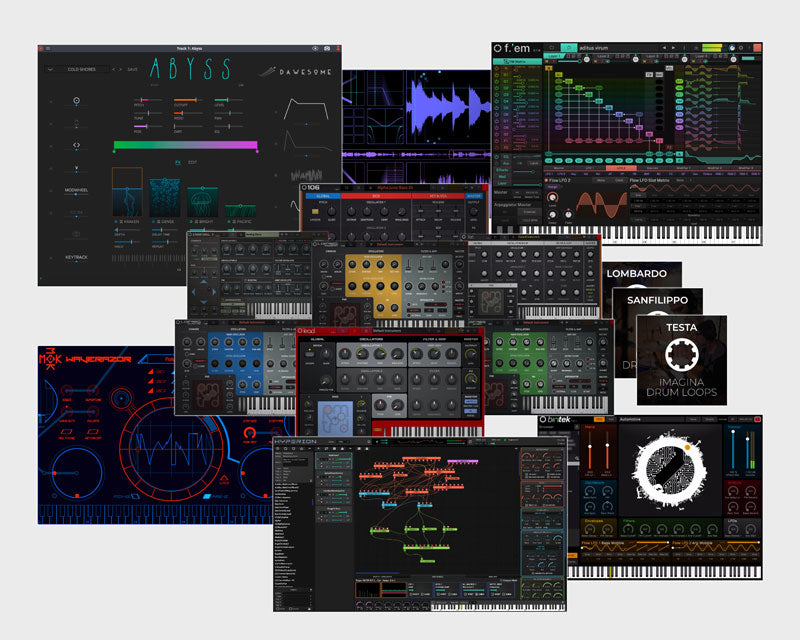Screen dimensions: 800x640
Task: Adjust the DELAY TIME slider in Abyss
Action: tap(163, 230)
